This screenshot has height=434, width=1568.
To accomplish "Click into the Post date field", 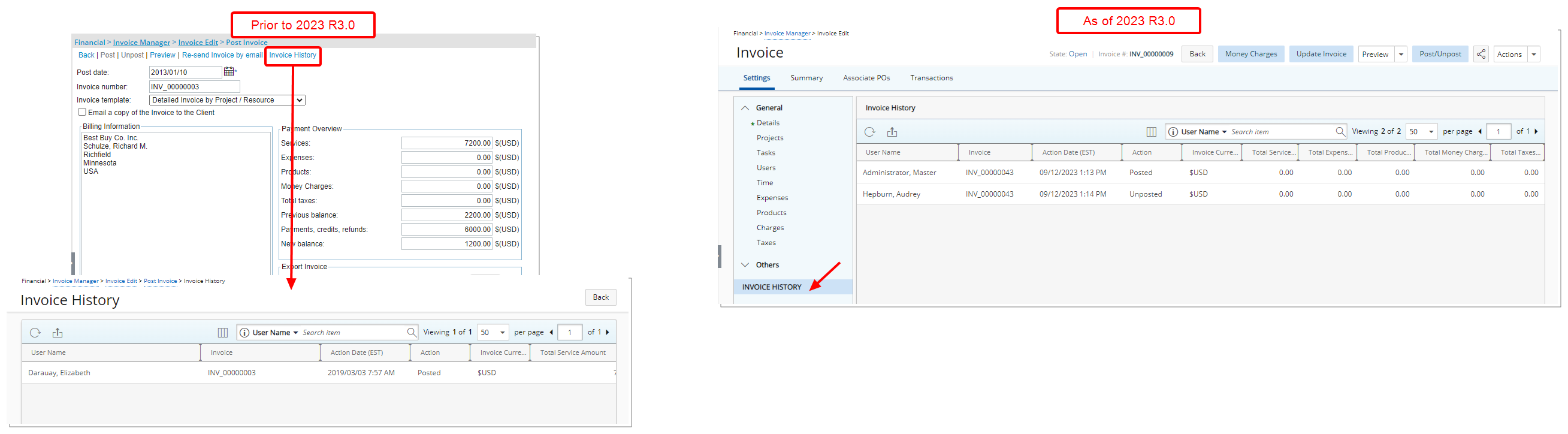I will click(185, 72).
